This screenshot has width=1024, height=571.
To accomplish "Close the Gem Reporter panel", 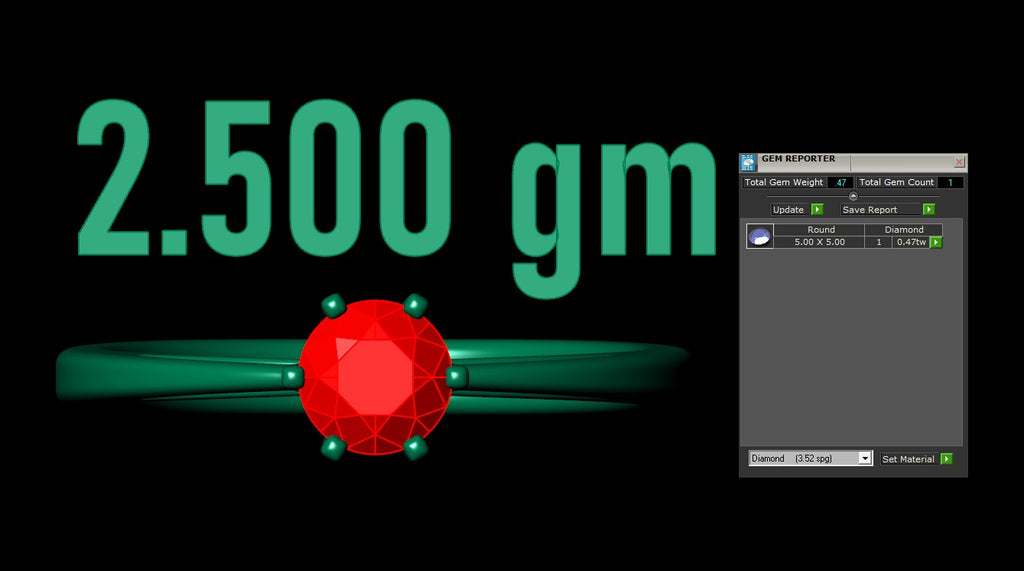I will point(959,161).
